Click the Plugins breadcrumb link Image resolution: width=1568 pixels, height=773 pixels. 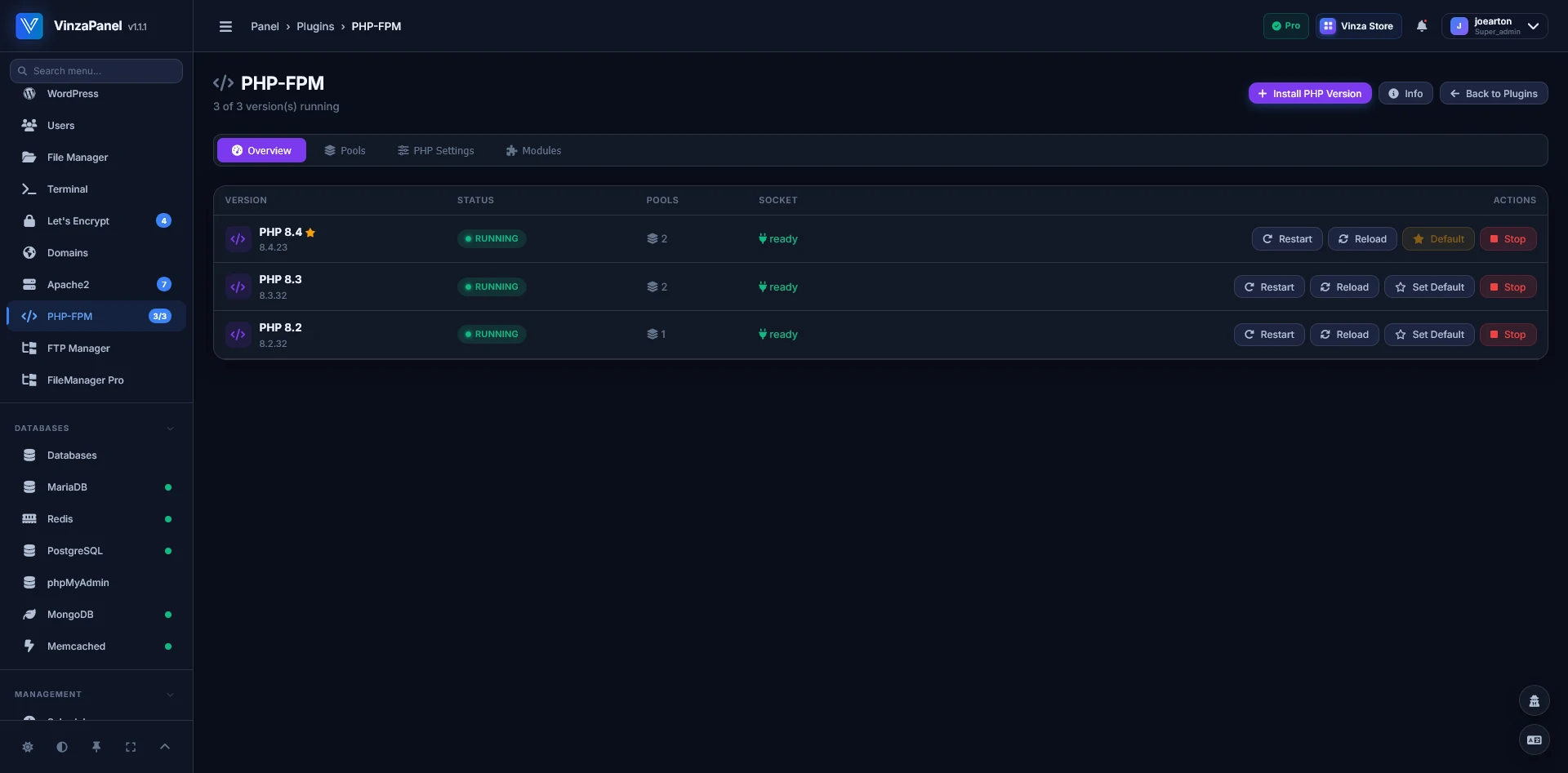click(x=315, y=26)
